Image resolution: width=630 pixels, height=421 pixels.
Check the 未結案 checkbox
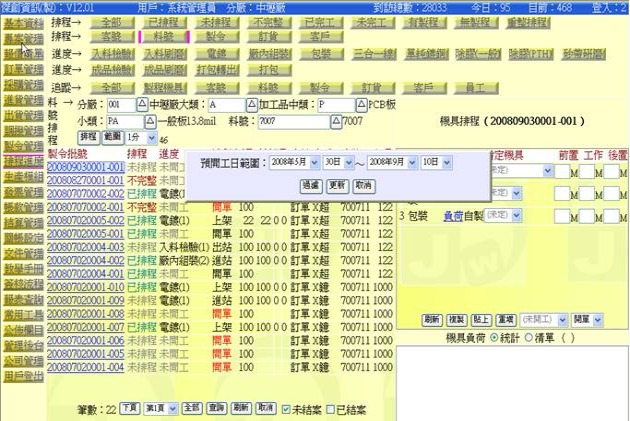(287, 409)
